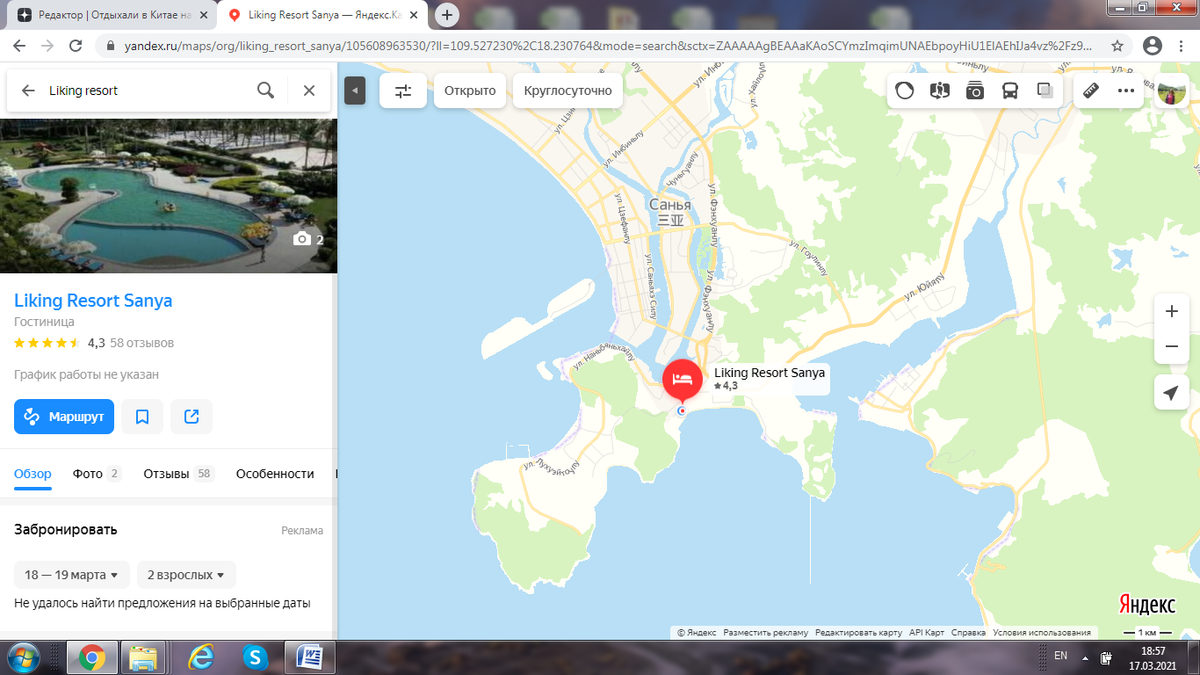The height and width of the screenshot is (675, 1200).
Task: Click the back arrow in the search box
Action: point(28,90)
